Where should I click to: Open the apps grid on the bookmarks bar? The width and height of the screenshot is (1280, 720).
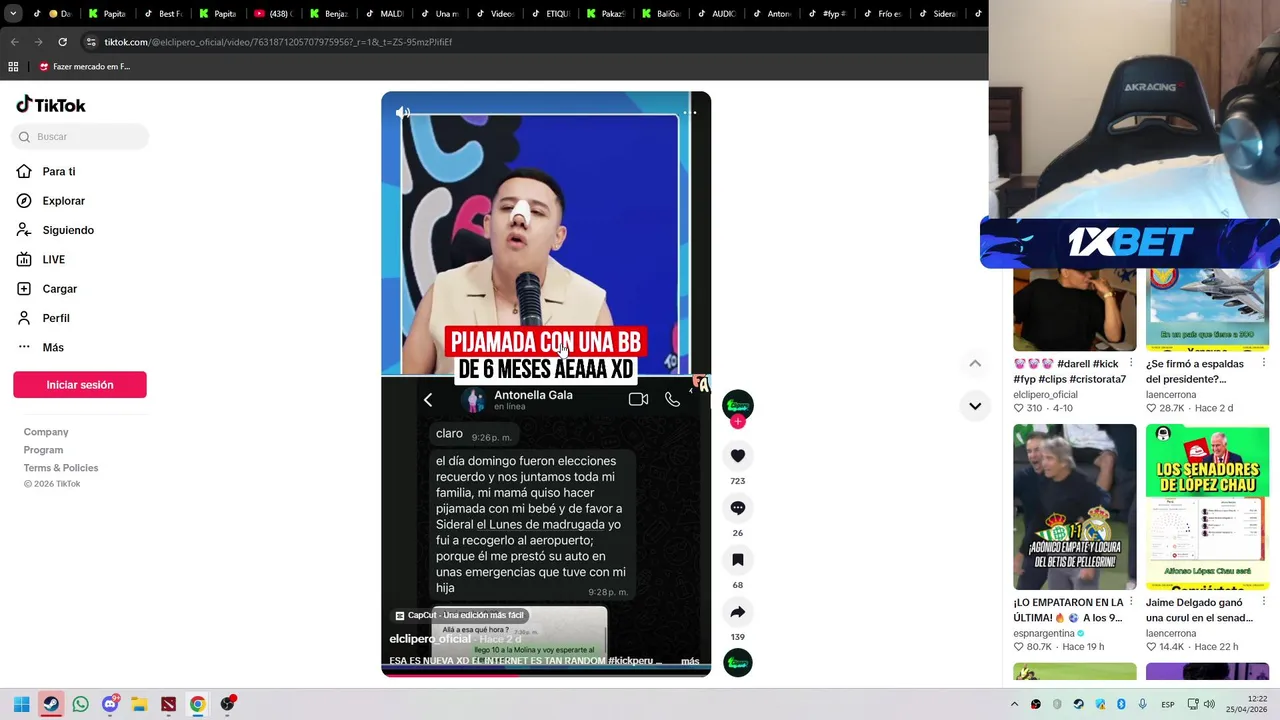click(13, 67)
